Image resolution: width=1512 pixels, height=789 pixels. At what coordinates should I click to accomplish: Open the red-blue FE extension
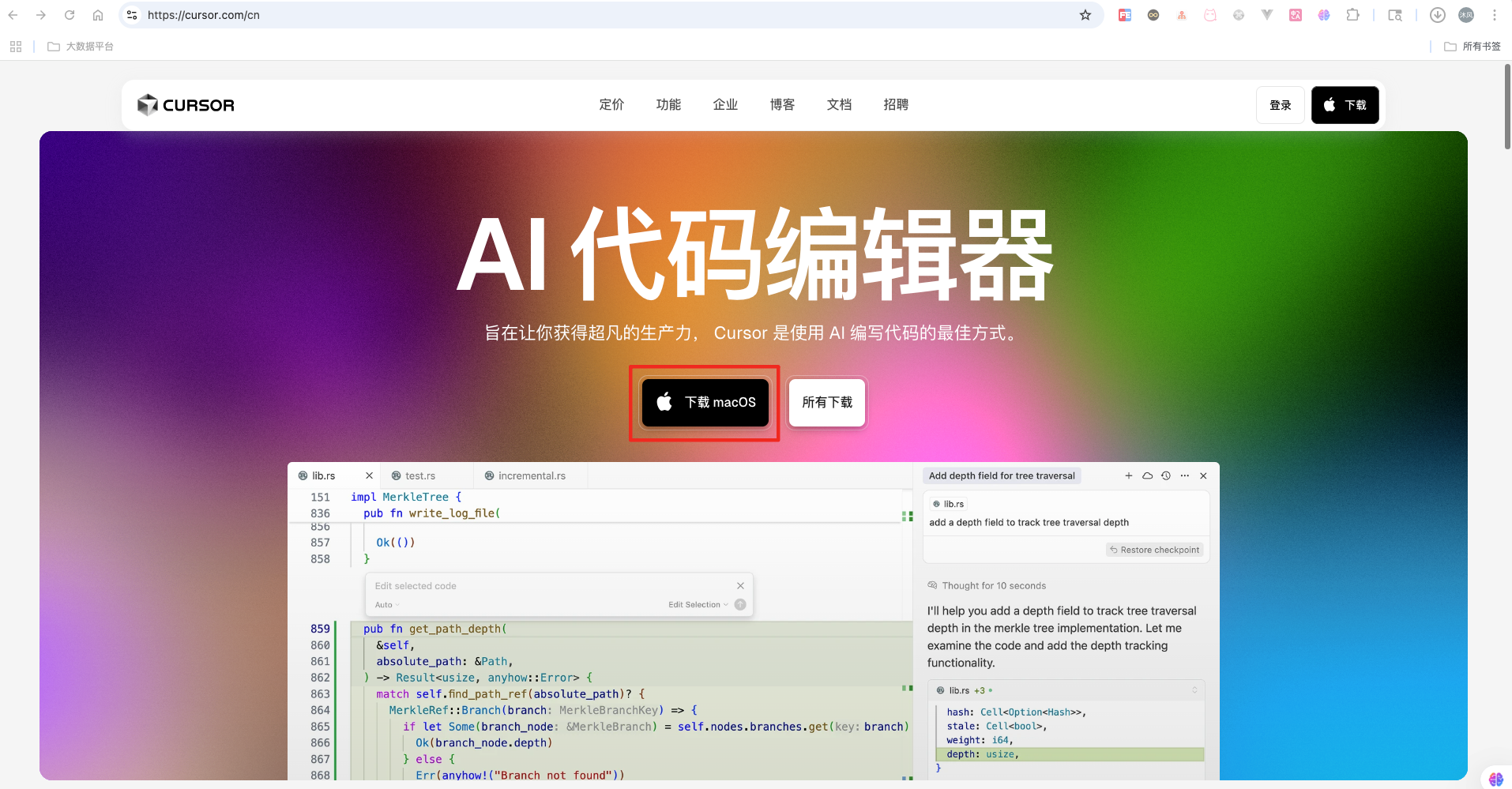1125,15
